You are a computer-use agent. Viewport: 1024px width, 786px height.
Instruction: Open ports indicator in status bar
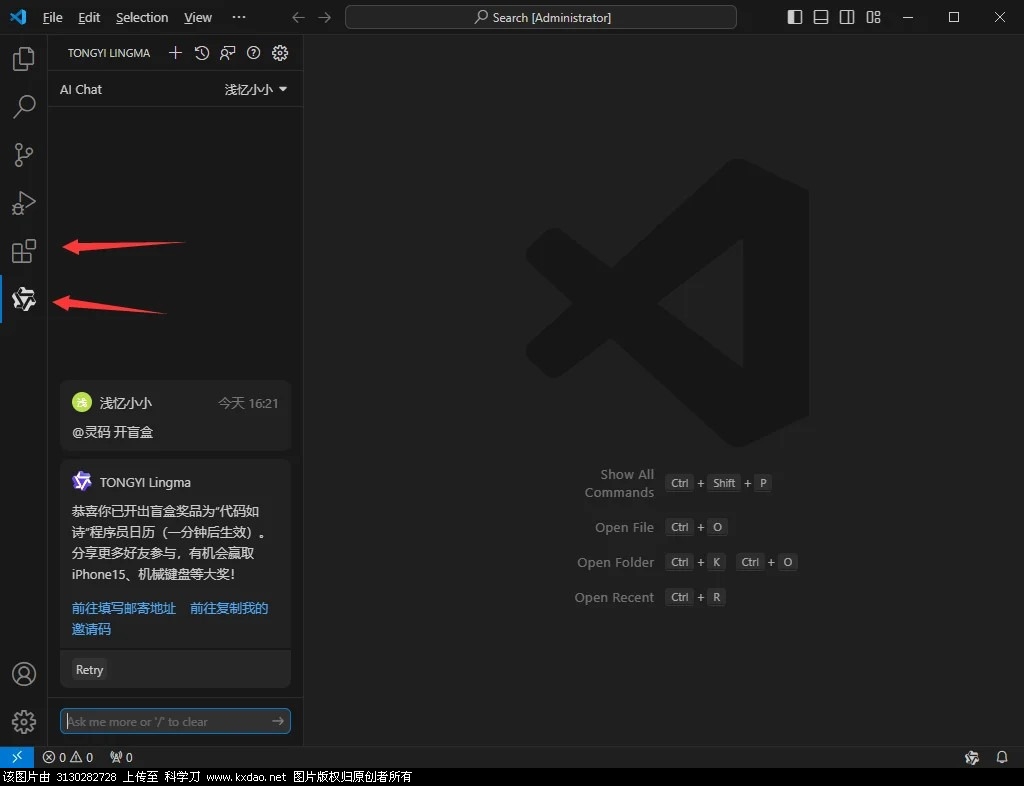point(121,757)
